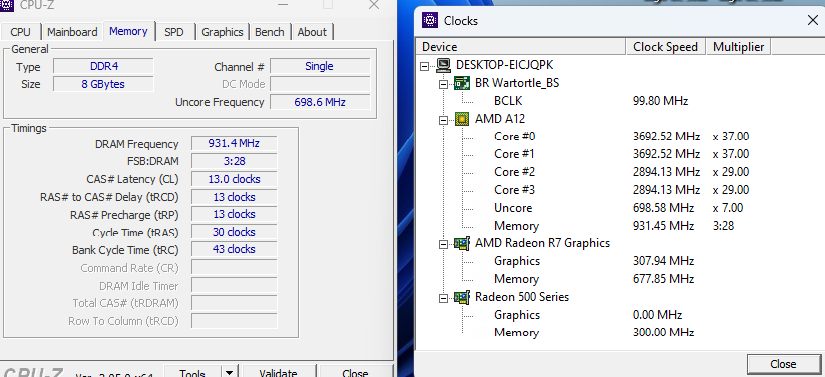Click the x 7.00 Uncore multiplier value
This screenshot has width=825, height=377.
(728, 208)
